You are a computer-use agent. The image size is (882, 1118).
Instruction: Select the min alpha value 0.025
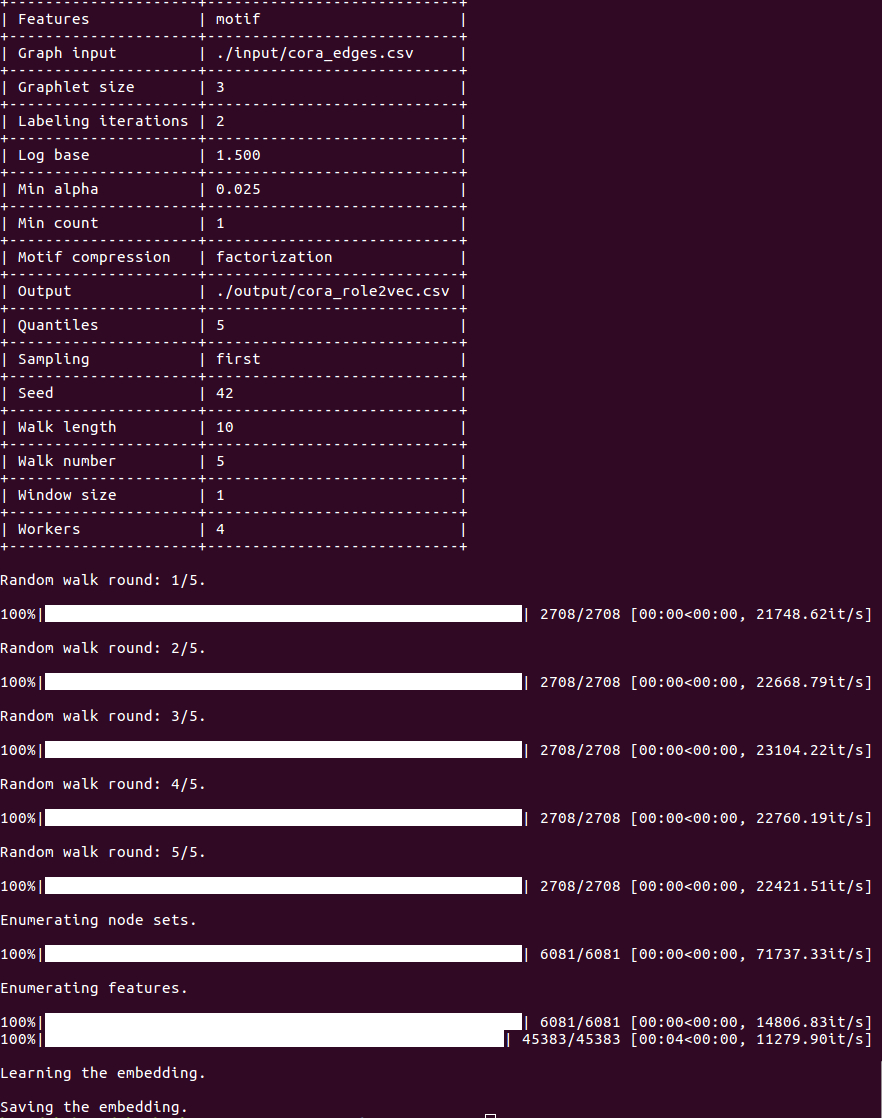(x=238, y=189)
